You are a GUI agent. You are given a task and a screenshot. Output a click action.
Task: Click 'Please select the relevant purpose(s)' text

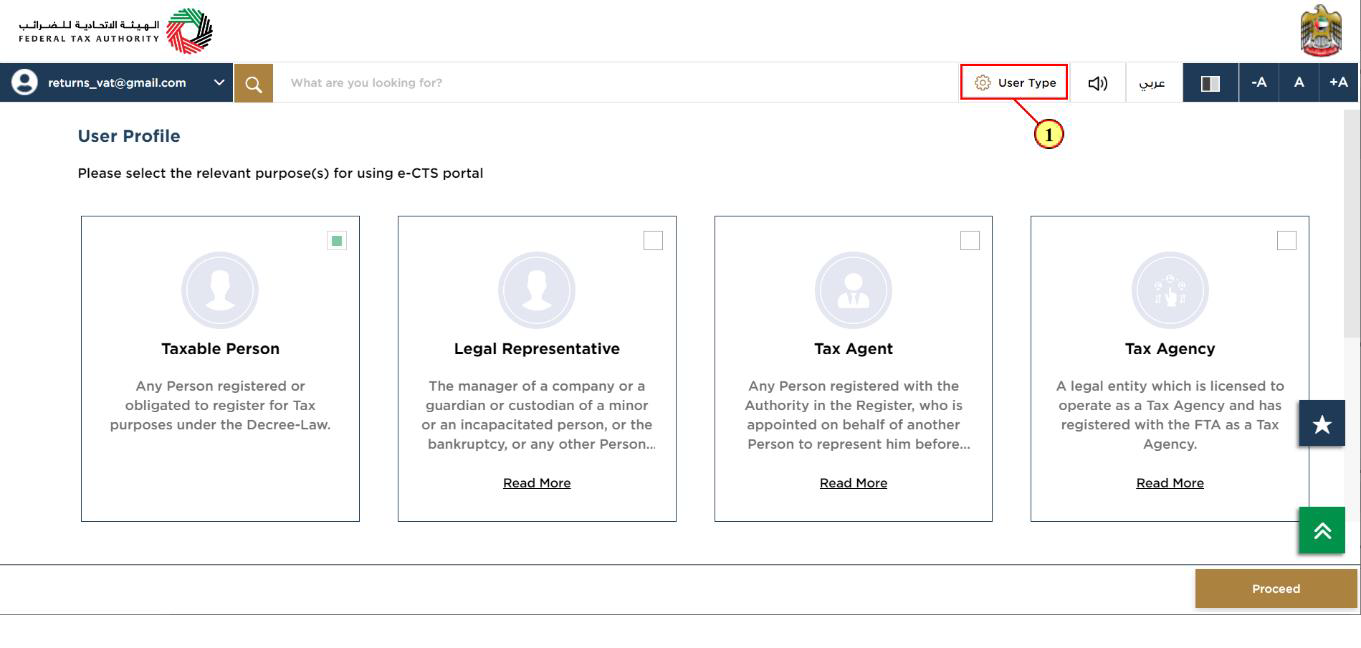280,173
